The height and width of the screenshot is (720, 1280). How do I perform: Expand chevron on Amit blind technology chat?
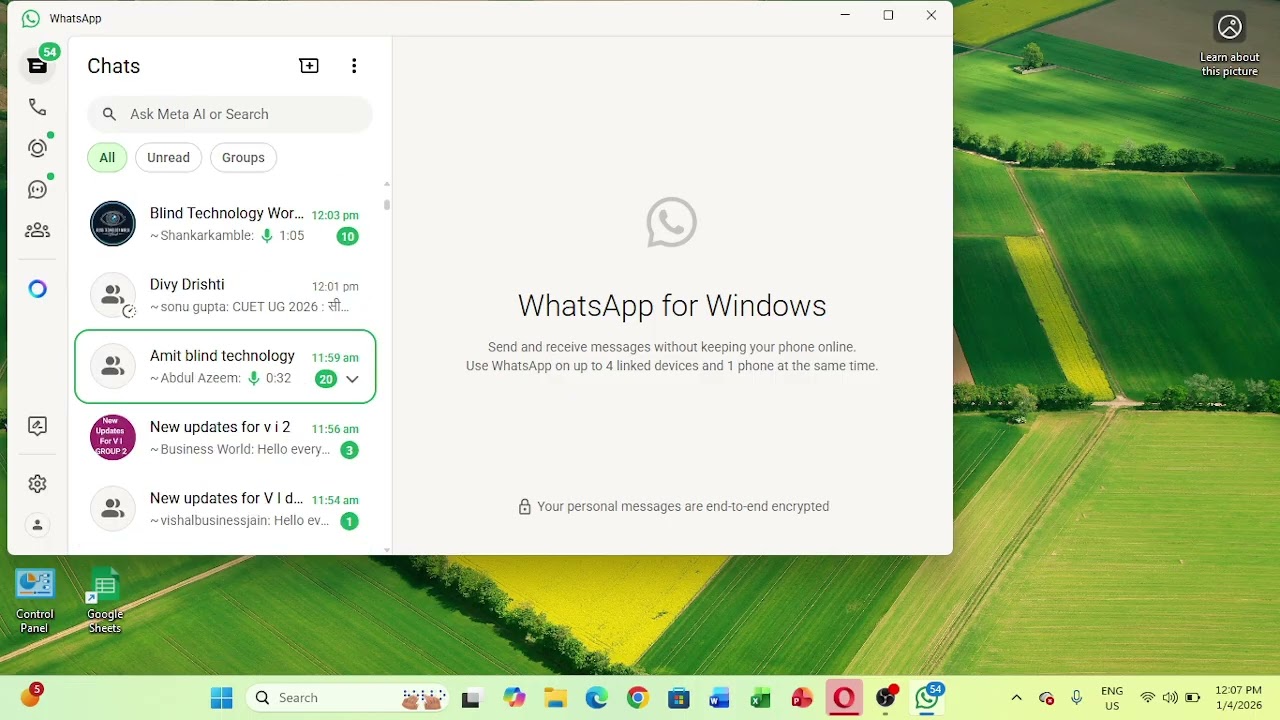(352, 379)
